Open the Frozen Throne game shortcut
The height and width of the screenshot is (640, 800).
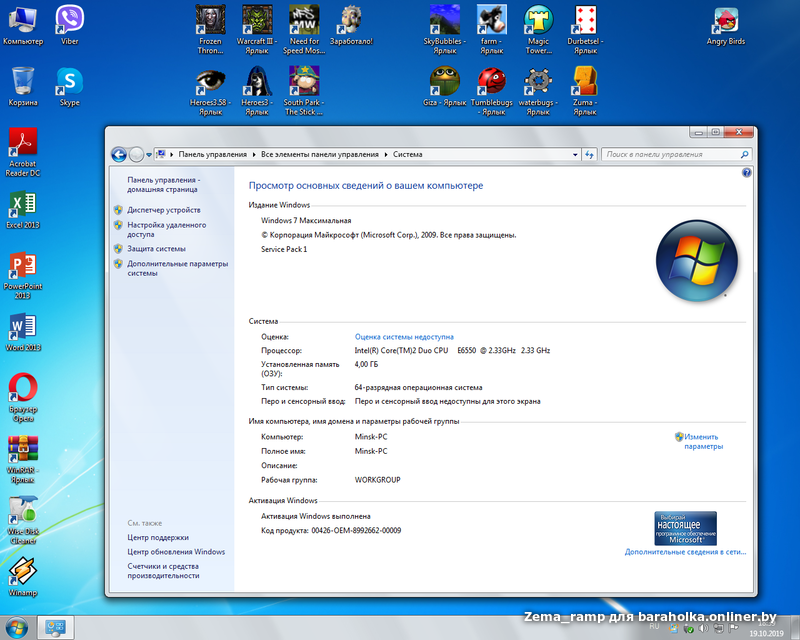click(210, 30)
